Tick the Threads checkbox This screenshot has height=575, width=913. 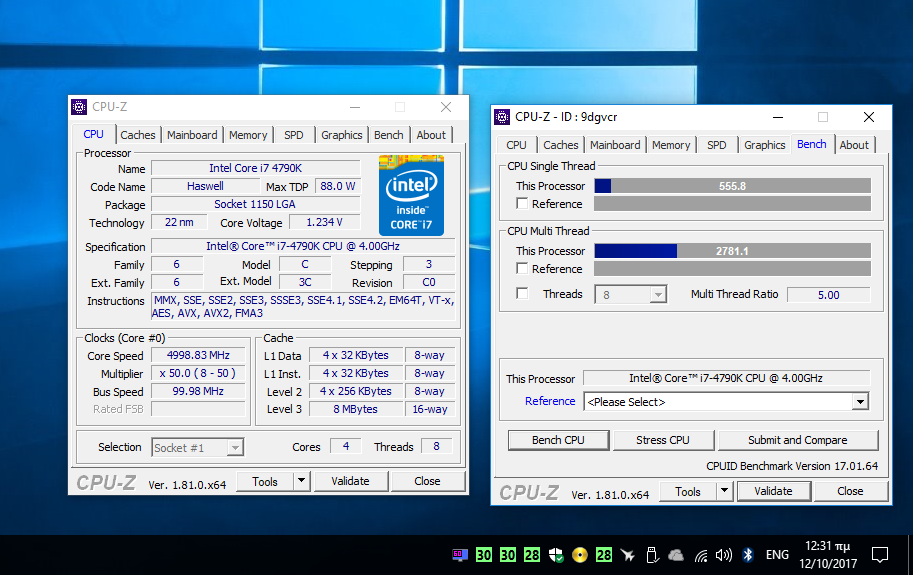tap(522, 294)
